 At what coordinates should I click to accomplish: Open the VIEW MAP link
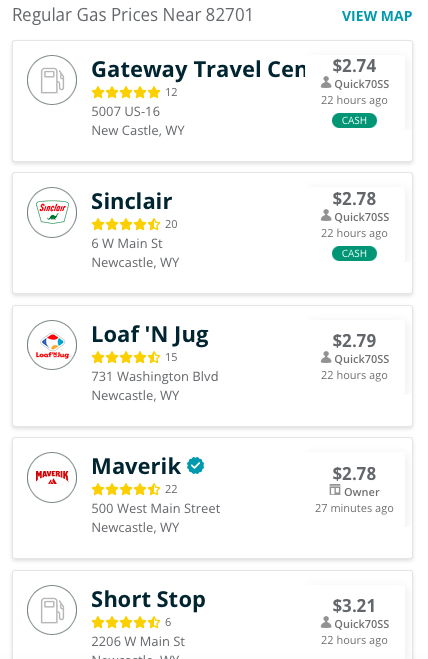point(377,16)
